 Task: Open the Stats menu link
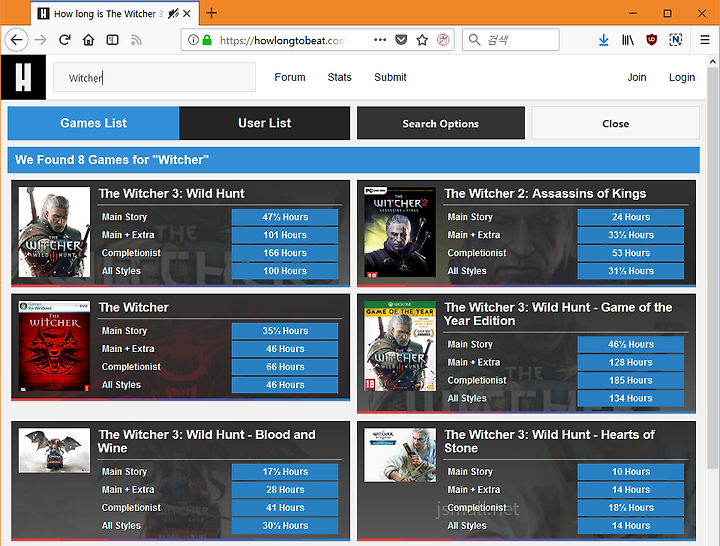(339, 77)
